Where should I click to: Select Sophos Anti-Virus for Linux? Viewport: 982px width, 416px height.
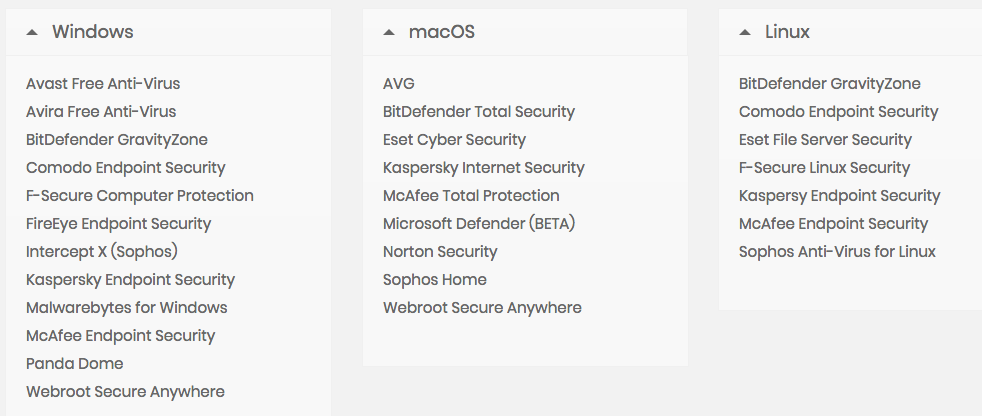point(837,252)
